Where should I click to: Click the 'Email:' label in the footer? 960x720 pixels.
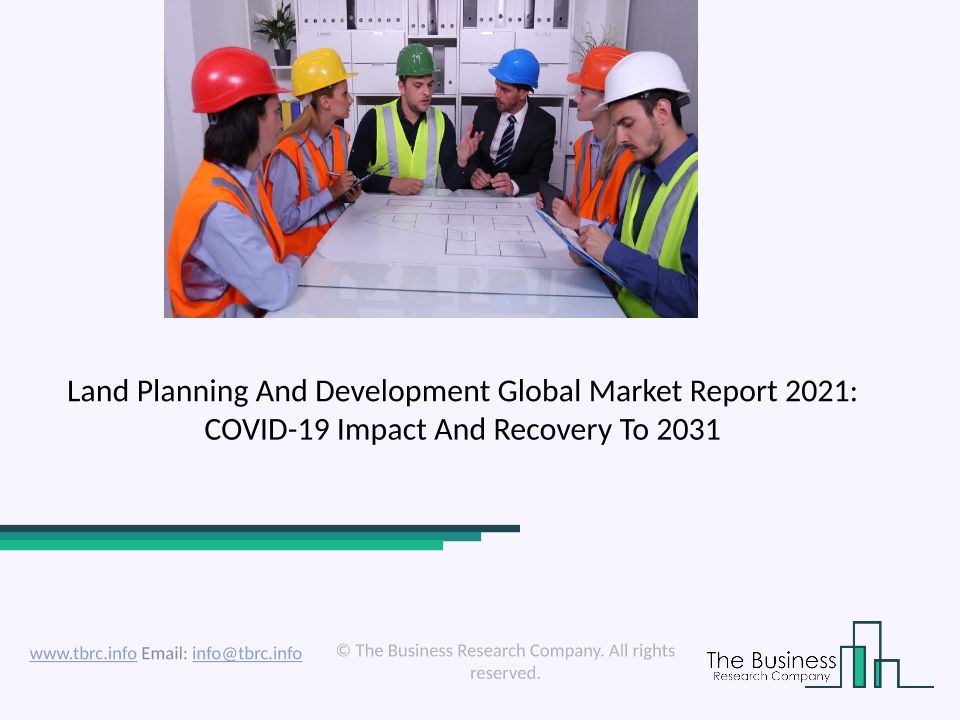pos(164,653)
